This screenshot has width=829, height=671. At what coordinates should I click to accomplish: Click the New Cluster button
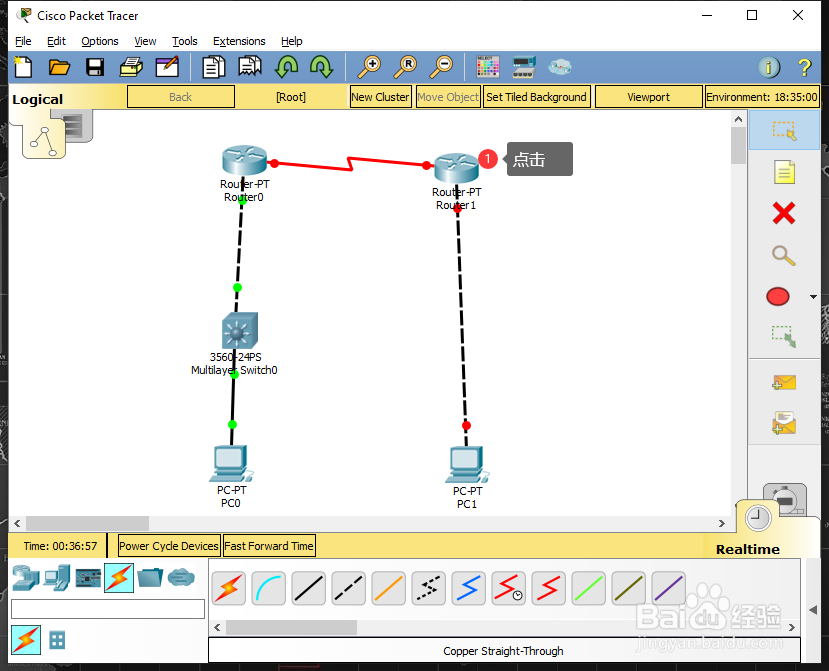380,97
